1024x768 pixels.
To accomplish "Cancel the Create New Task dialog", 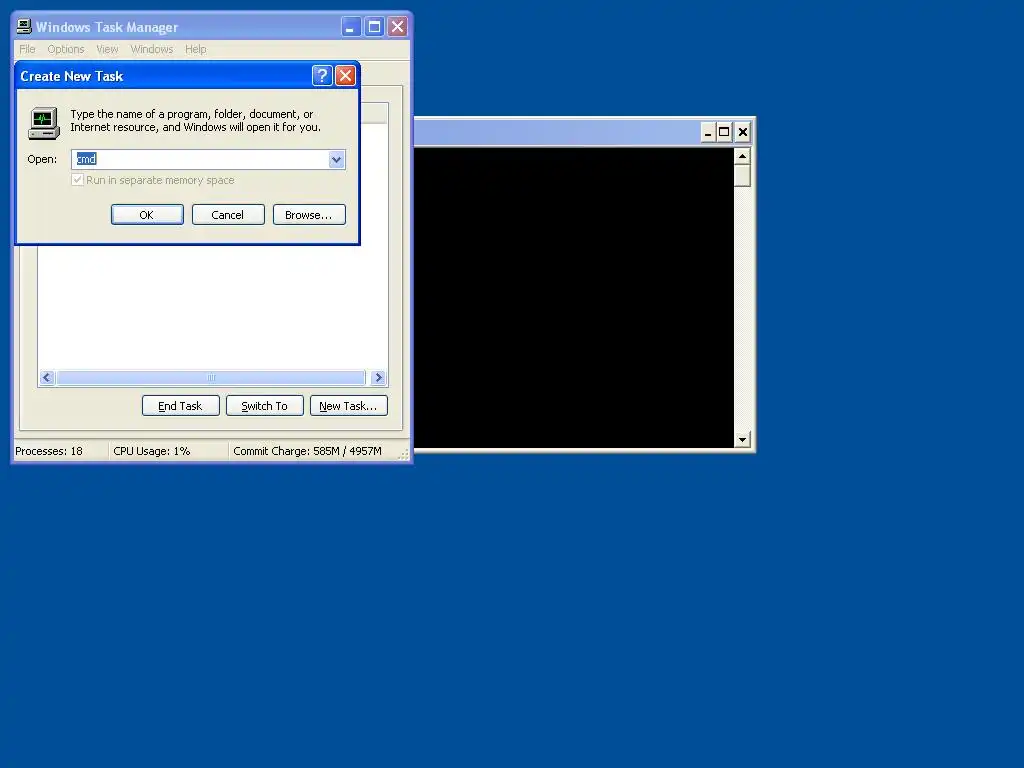I will [228, 215].
